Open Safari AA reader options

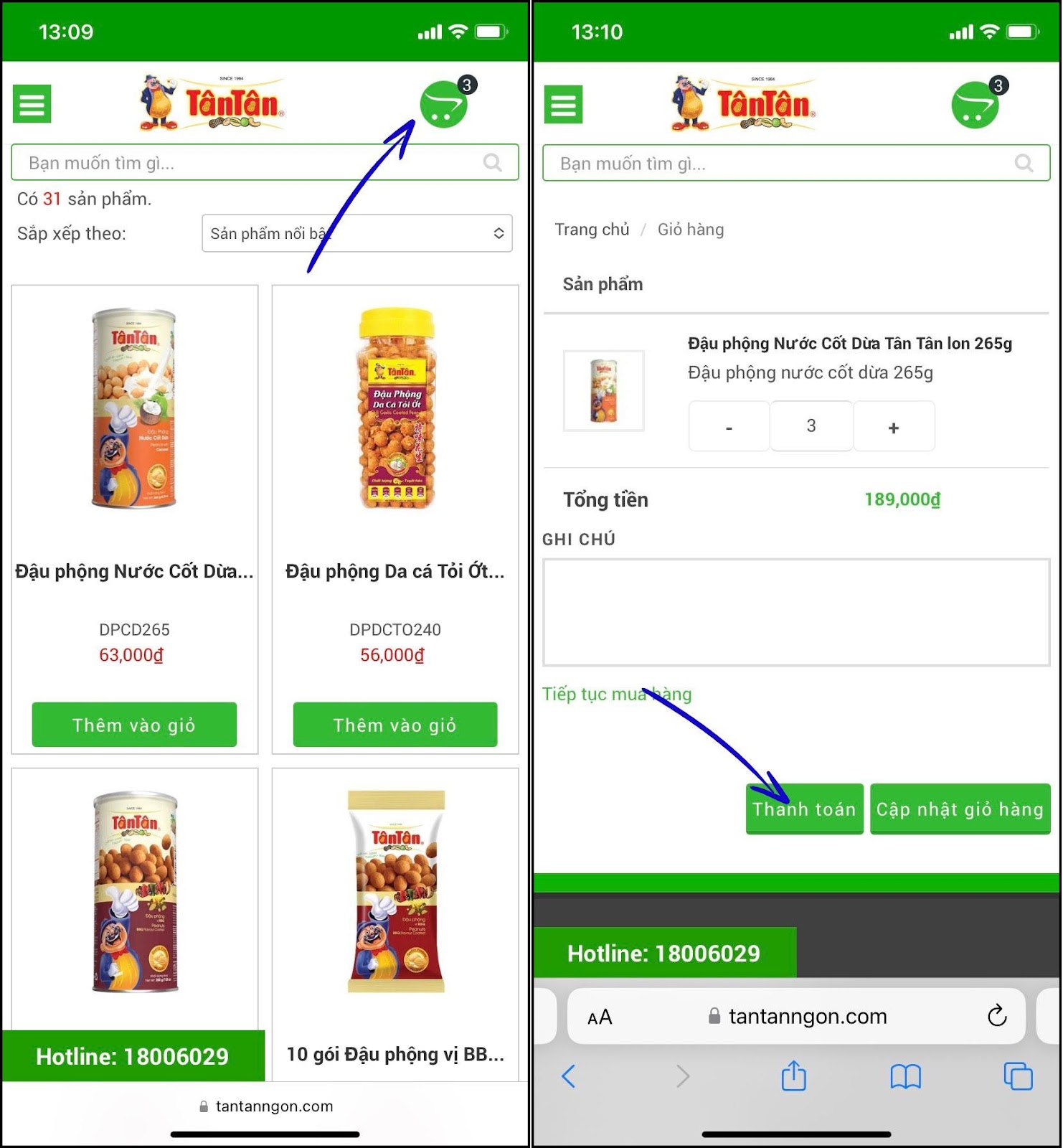coord(600,1017)
